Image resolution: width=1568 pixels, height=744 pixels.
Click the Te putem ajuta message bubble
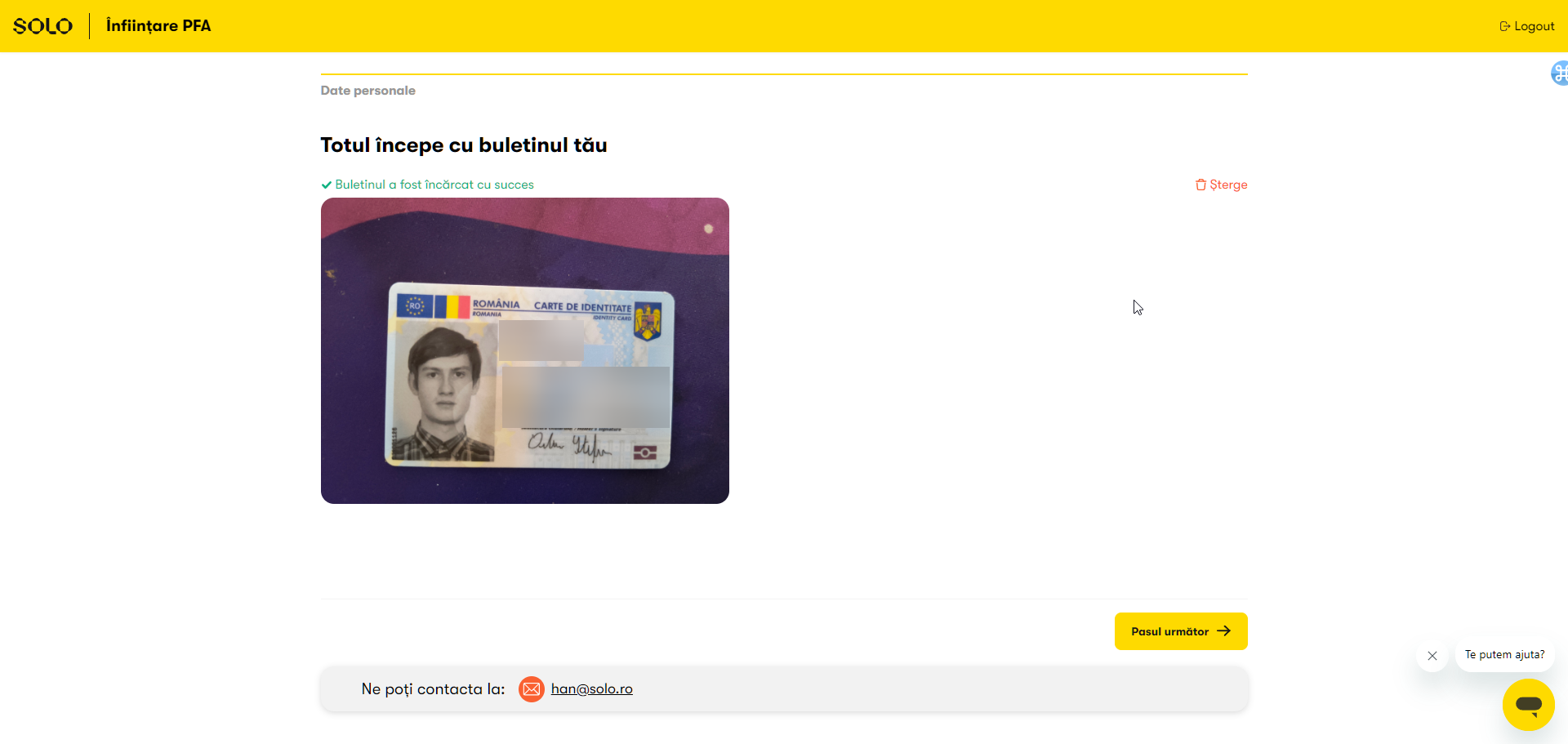point(1505,655)
